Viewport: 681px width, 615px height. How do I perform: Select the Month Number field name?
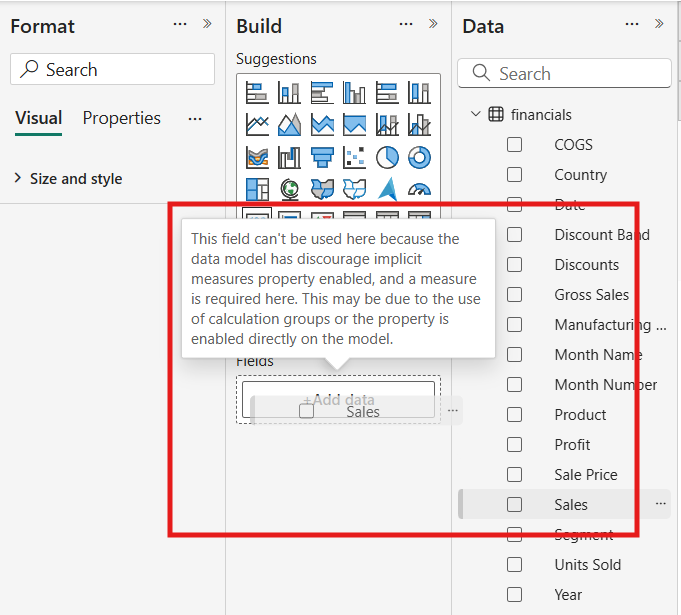606,385
